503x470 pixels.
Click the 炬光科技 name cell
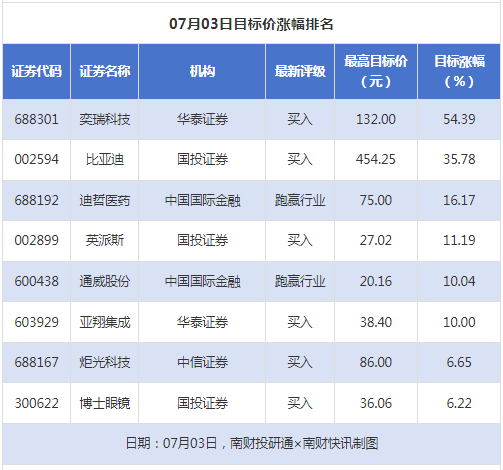[x=105, y=362]
